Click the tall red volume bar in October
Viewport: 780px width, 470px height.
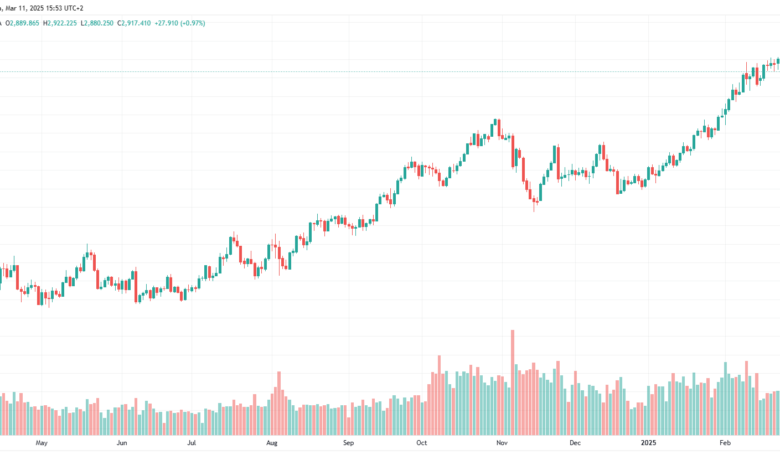[x=439, y=395]
